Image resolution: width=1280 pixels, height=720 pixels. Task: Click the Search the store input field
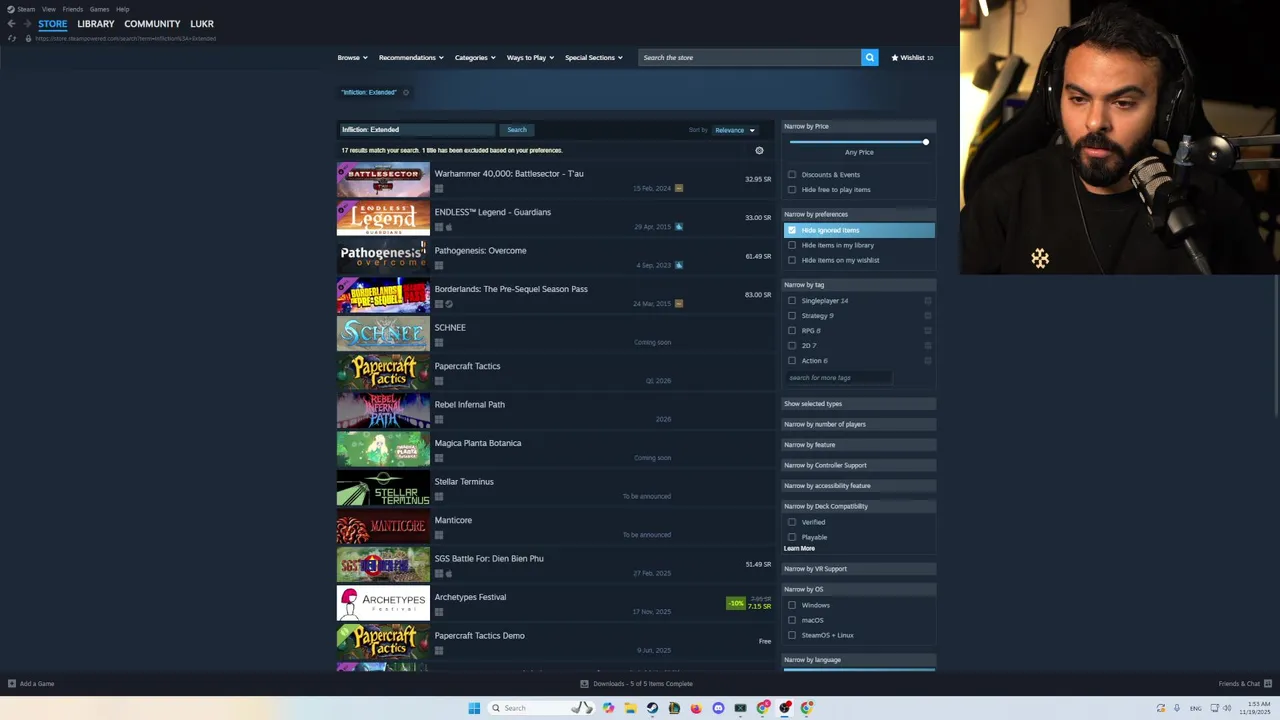point(750,57)
